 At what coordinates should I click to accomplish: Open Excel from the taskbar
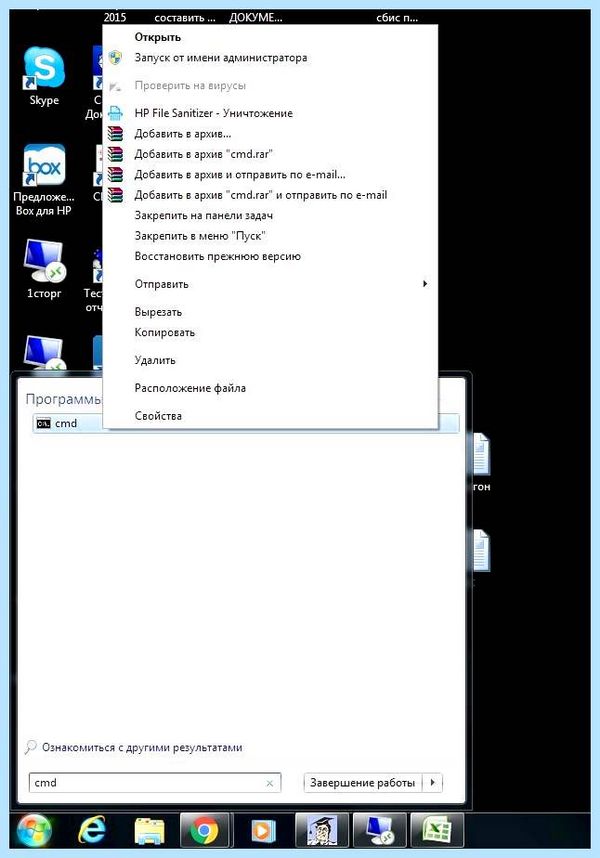tap(437, 831)
